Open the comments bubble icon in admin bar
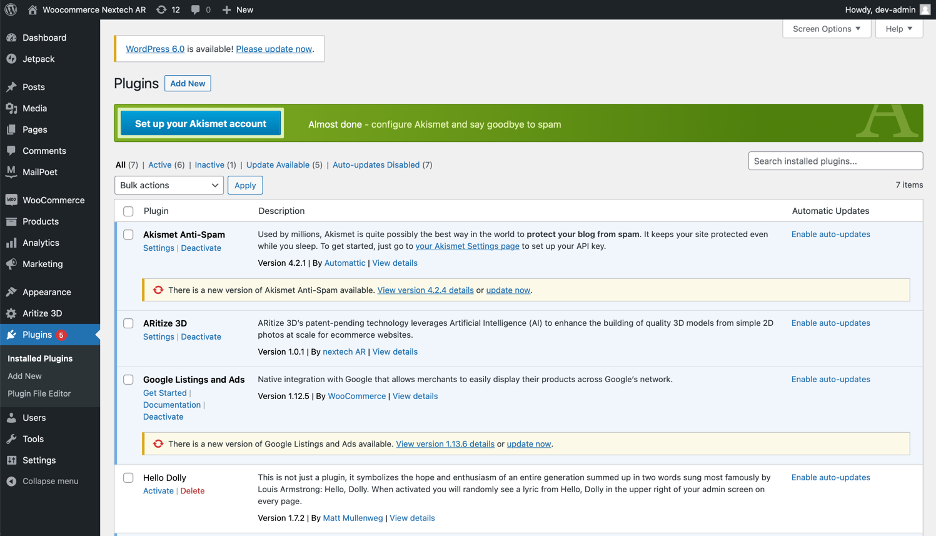 [195, 10]
